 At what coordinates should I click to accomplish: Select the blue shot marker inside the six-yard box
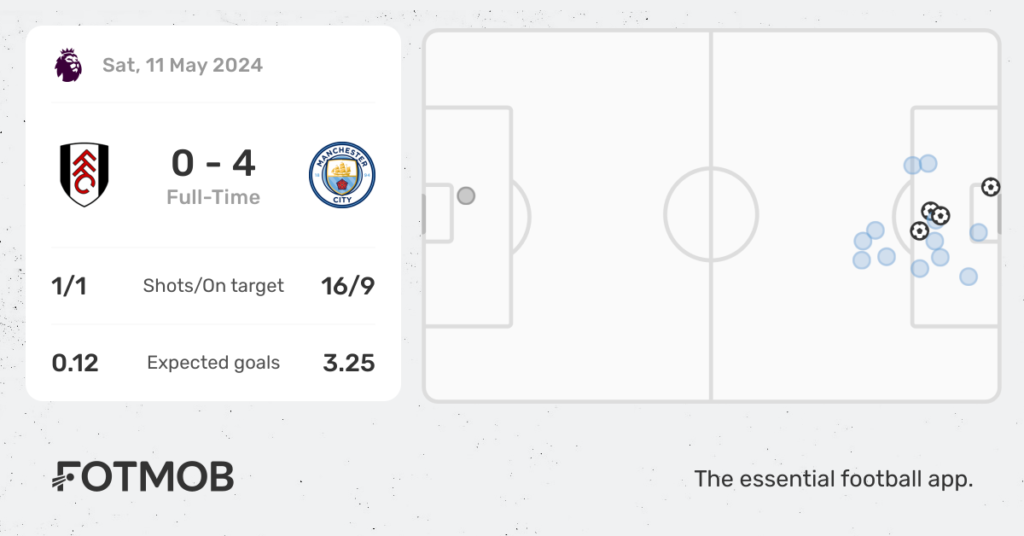coord(978,232)
